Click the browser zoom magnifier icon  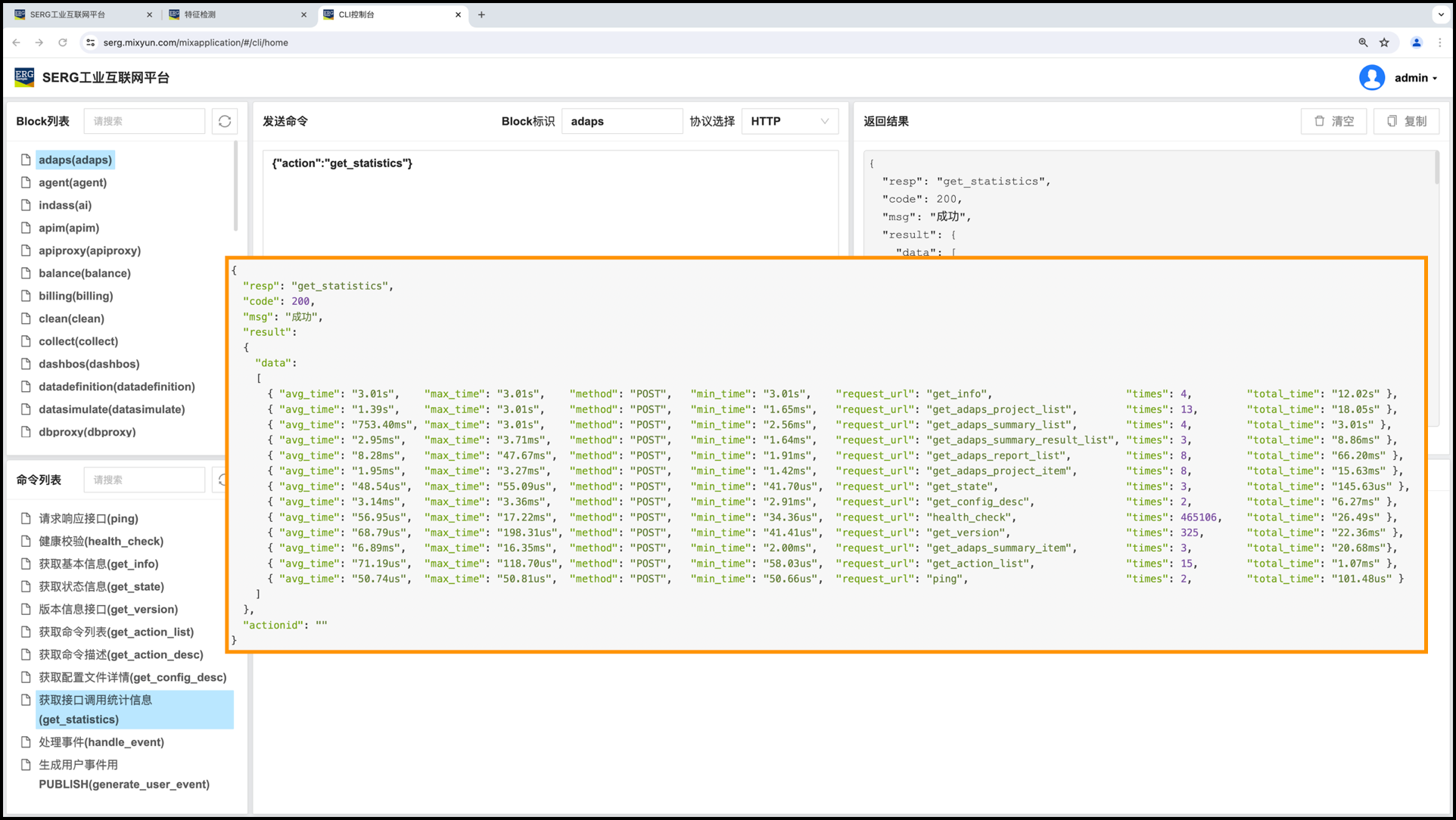[x=1363, y=42]
